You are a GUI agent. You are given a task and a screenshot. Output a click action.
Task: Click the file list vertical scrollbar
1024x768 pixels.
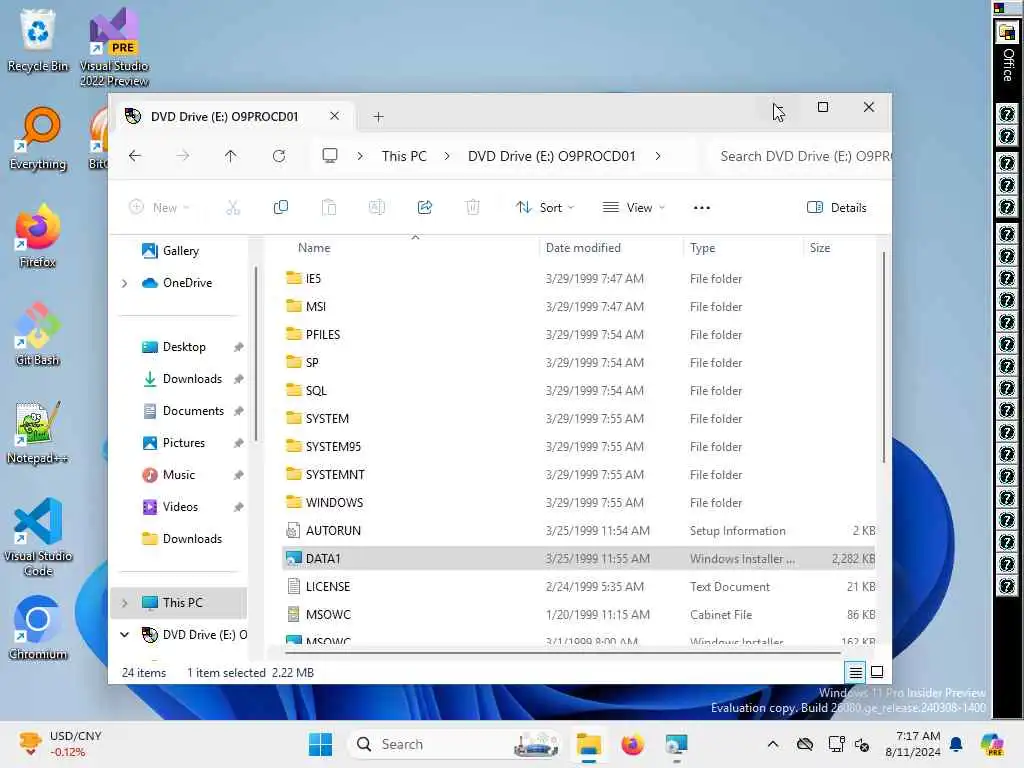(x=884, y=357)
